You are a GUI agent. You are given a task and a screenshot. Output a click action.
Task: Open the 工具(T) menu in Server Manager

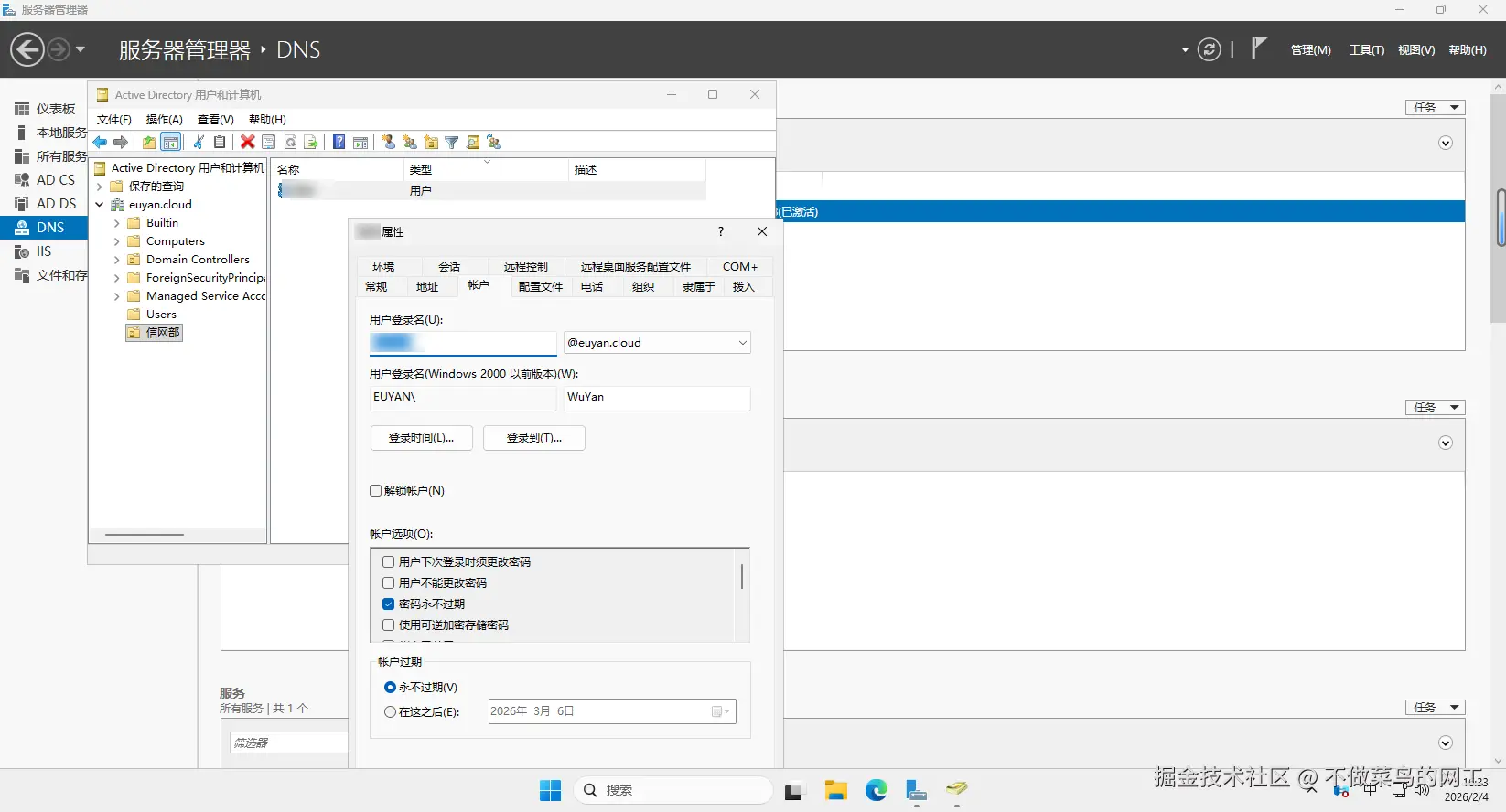[x=1367, y=50]
